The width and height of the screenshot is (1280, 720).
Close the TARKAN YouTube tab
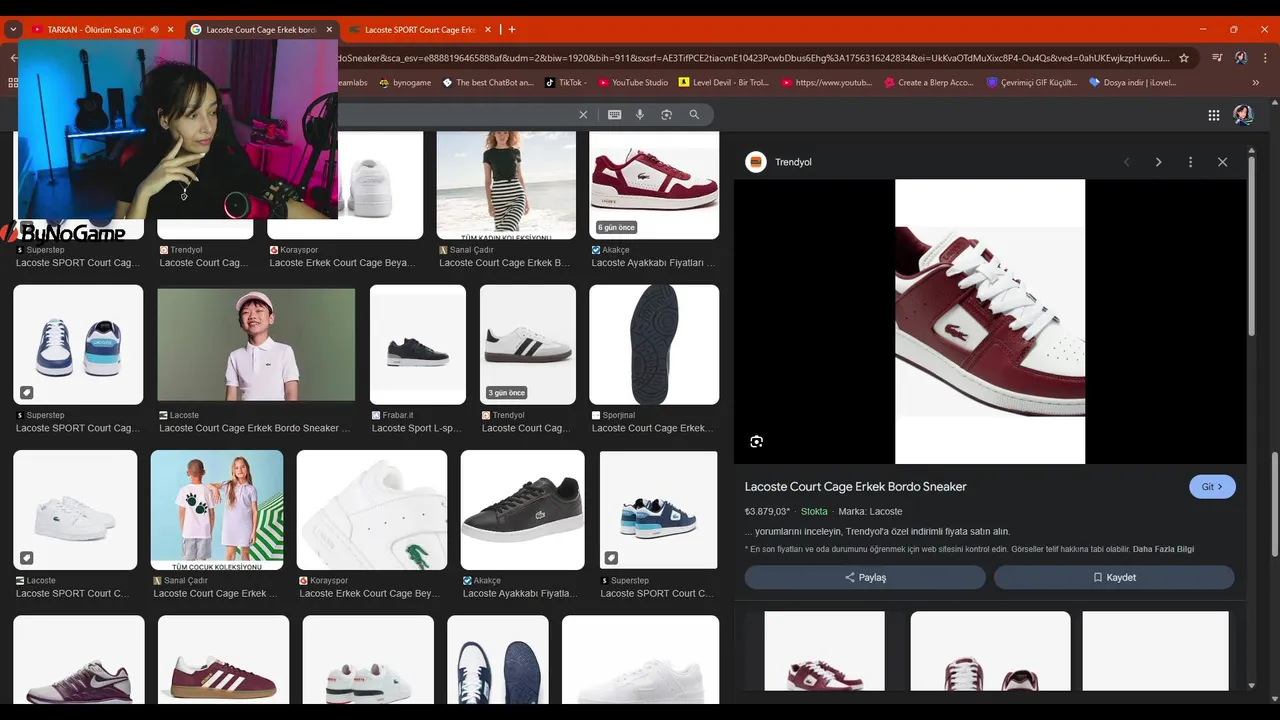[171, 30]
